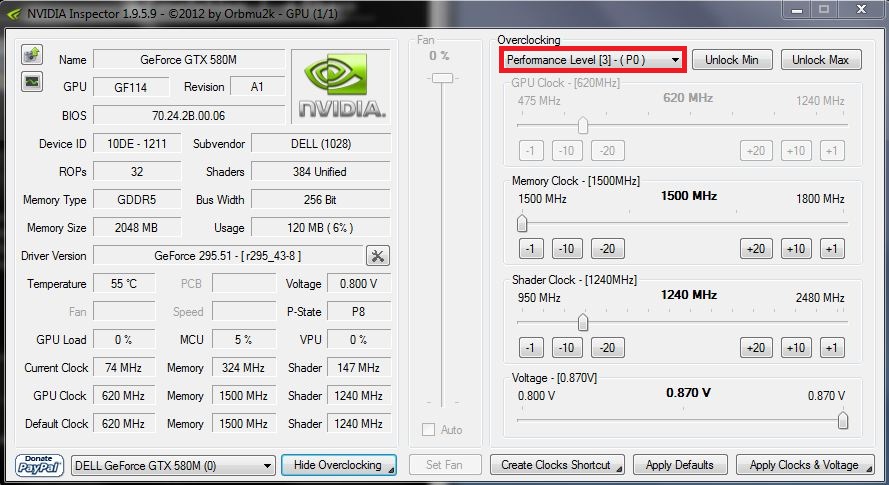
Task: Increase Memory Clock by 1 MHz
Action: pos(832,248)
